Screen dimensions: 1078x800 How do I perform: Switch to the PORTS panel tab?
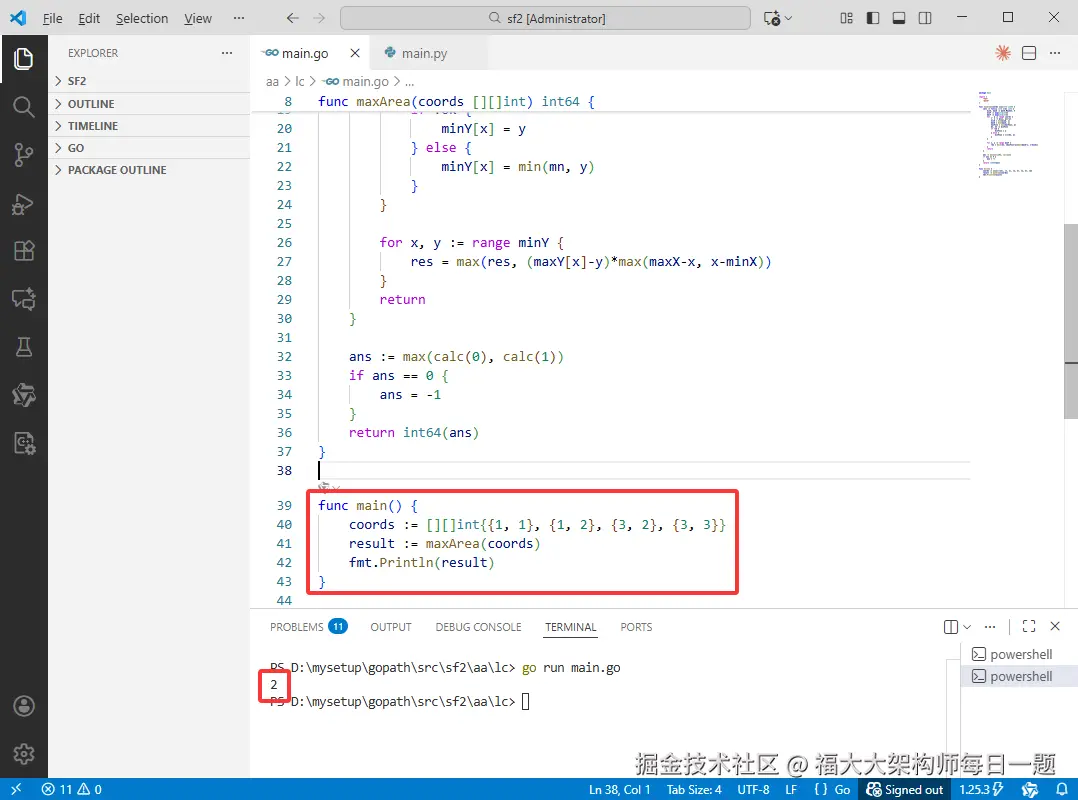click(636, 626)
